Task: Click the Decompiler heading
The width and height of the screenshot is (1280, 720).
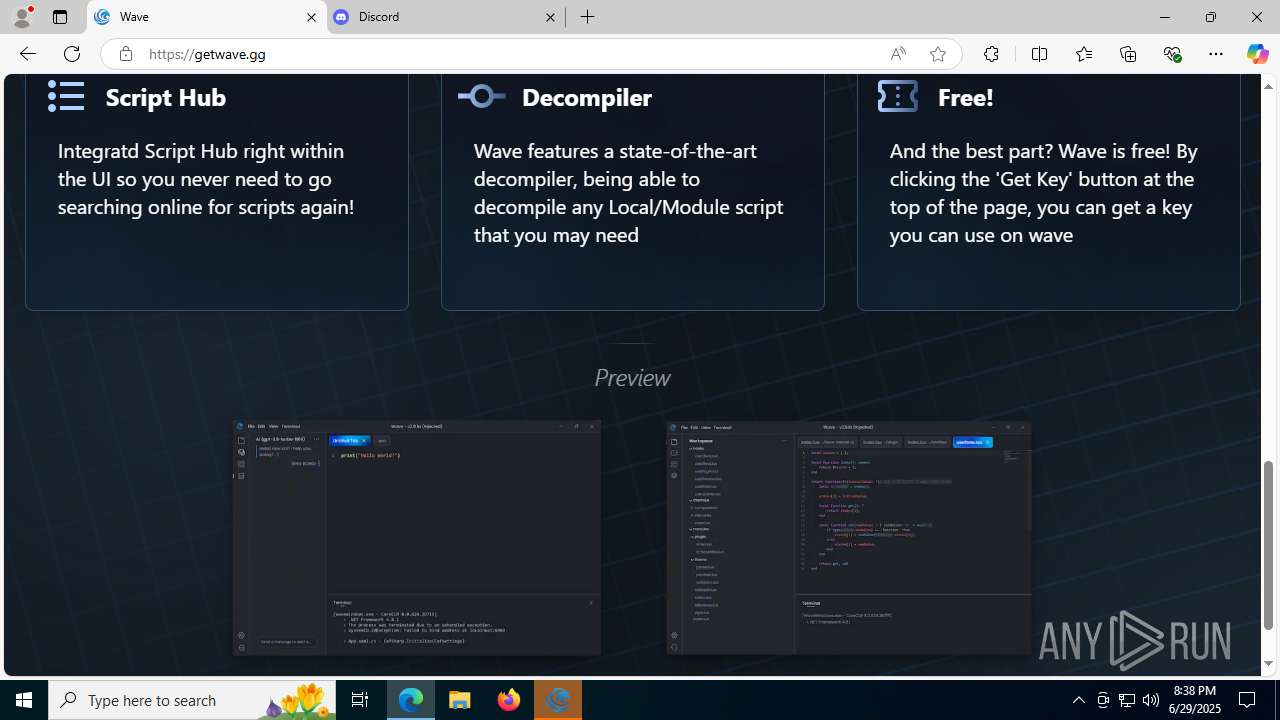Action: (x=586, y=97)
